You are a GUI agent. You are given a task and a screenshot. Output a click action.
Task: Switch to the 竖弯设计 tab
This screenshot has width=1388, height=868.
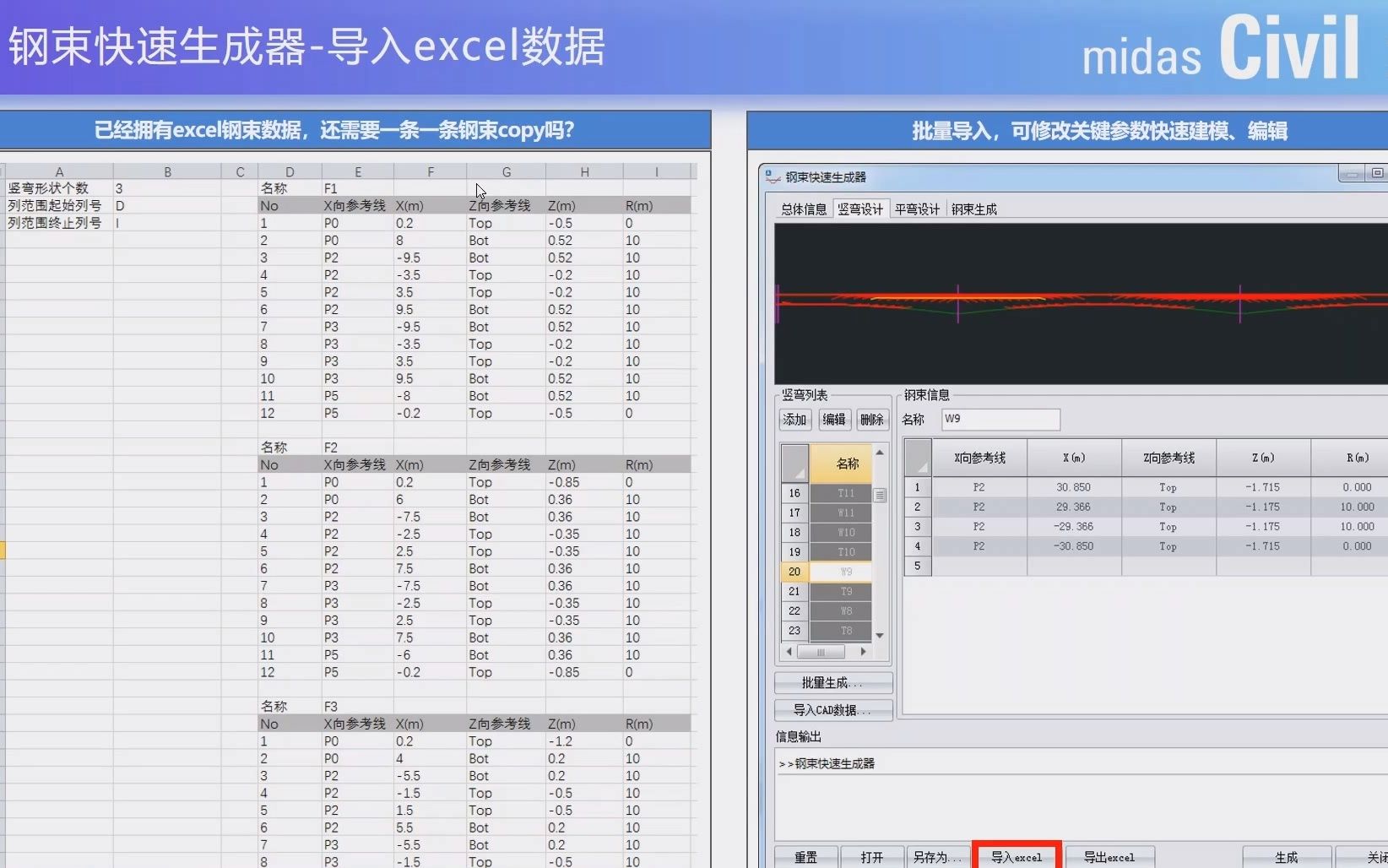860,209
